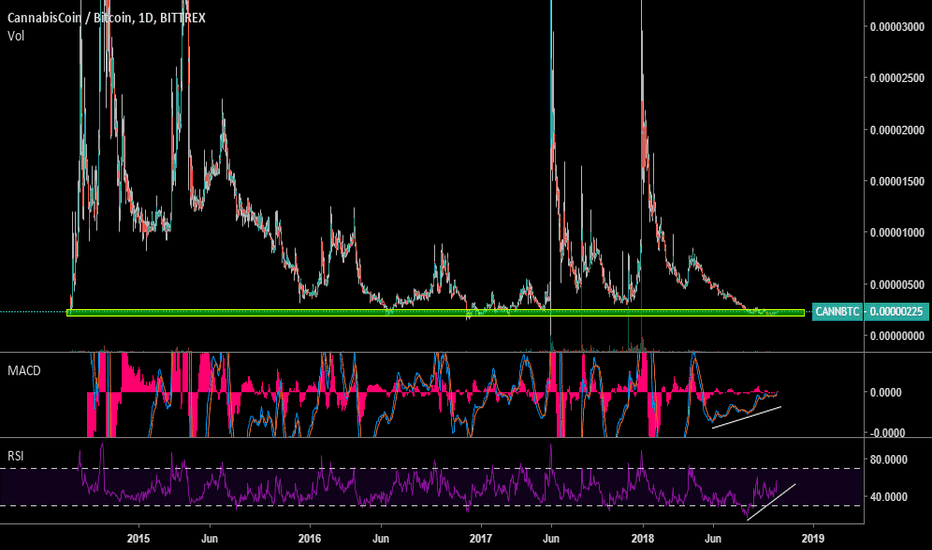Click price axis value 0.00002500
The image size is (932, 550).
(897, 78)
